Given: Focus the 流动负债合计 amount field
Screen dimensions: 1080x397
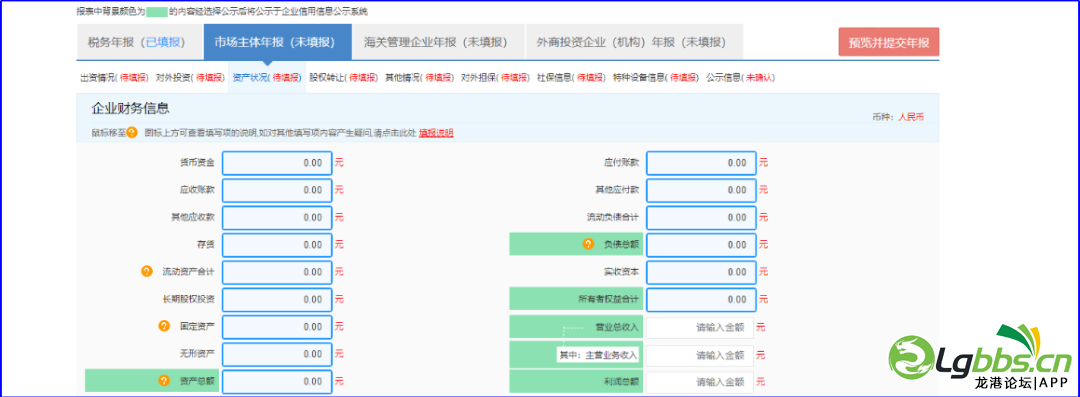Looking at the screenshot, I should pos(701,217).
